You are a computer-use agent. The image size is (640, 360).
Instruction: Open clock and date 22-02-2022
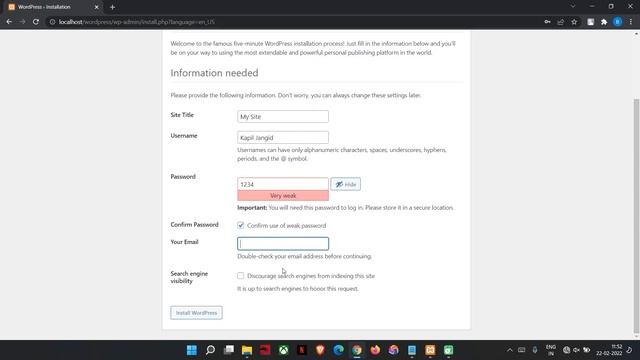[x=609, y=350]
